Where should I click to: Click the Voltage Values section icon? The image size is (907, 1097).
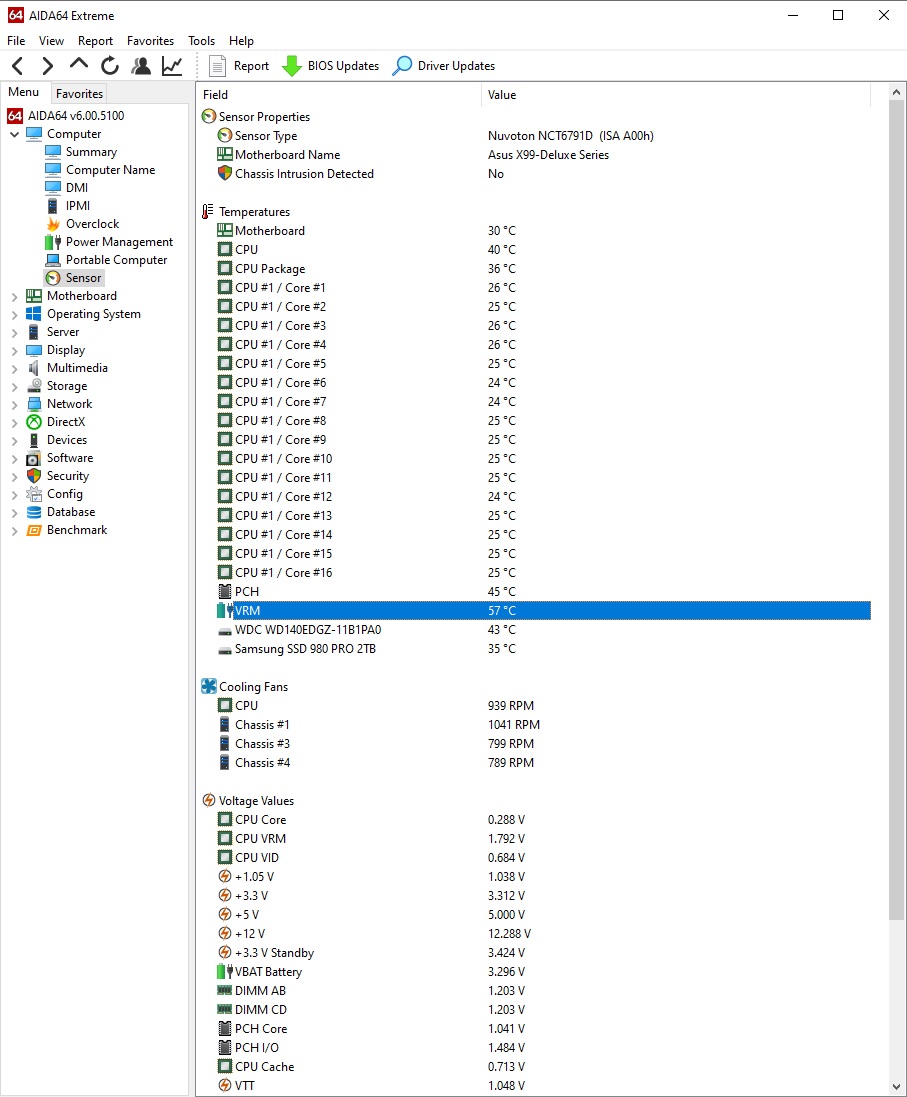pyautogui.click(x=209, y=800)
